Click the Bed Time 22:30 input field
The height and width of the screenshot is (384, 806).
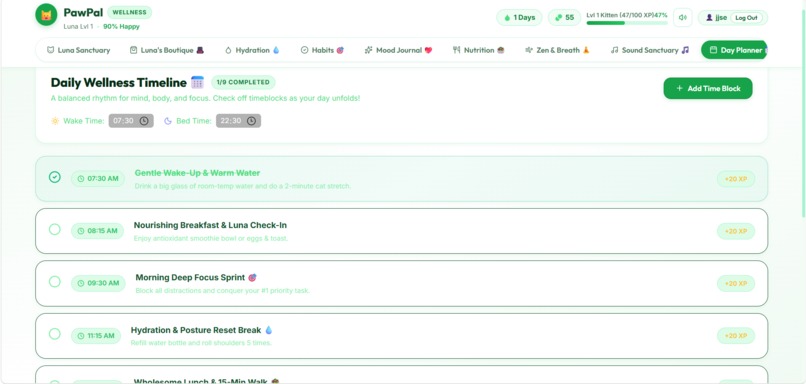tap(238, 121)
